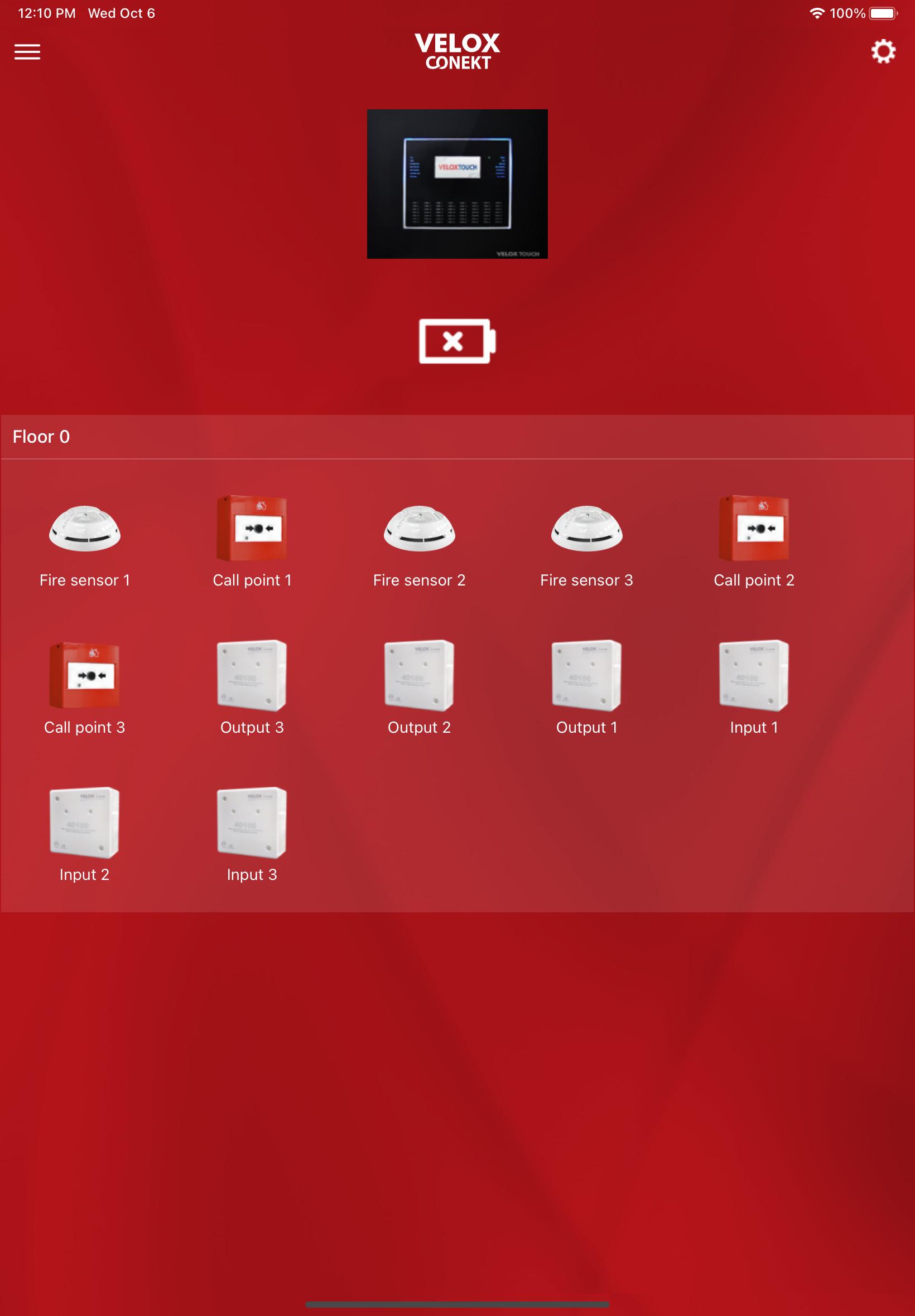
Task: Click the Floor 0 section header
Action: 457,437
